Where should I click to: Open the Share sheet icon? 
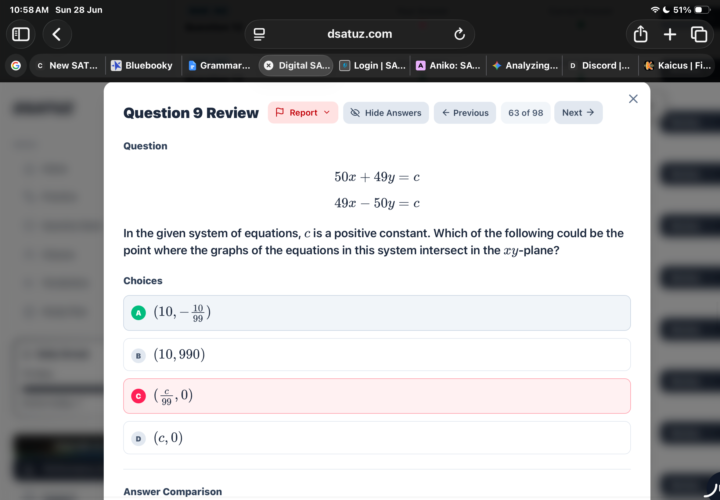640,34
